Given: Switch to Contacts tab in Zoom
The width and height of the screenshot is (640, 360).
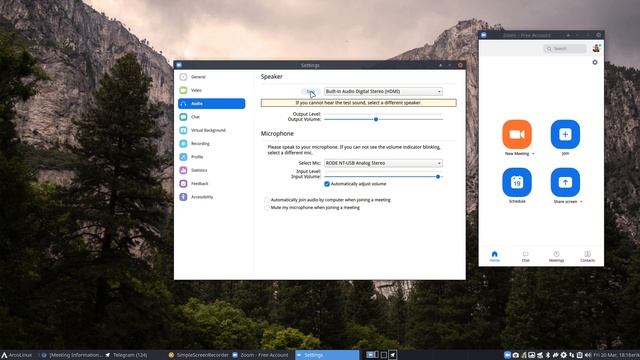Looking at the screenshot, I should click(x=587, y=256).
